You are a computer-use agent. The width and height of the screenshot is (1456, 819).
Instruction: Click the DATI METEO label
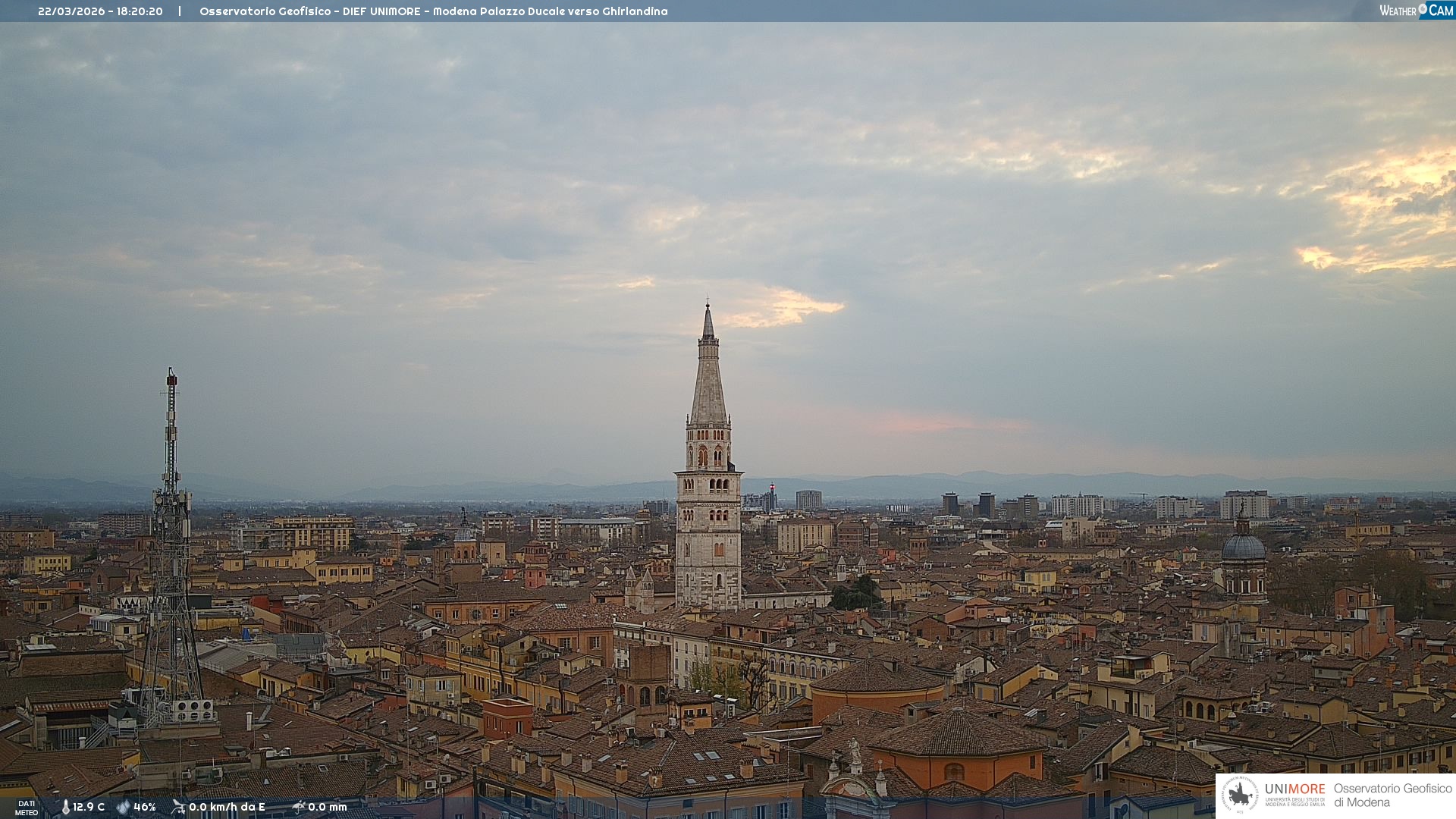pos(27,808)
